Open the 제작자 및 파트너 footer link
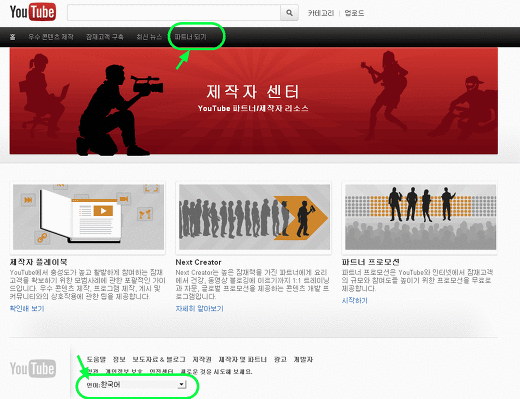Screen dimensions: 520x399 tap(243, 359)
